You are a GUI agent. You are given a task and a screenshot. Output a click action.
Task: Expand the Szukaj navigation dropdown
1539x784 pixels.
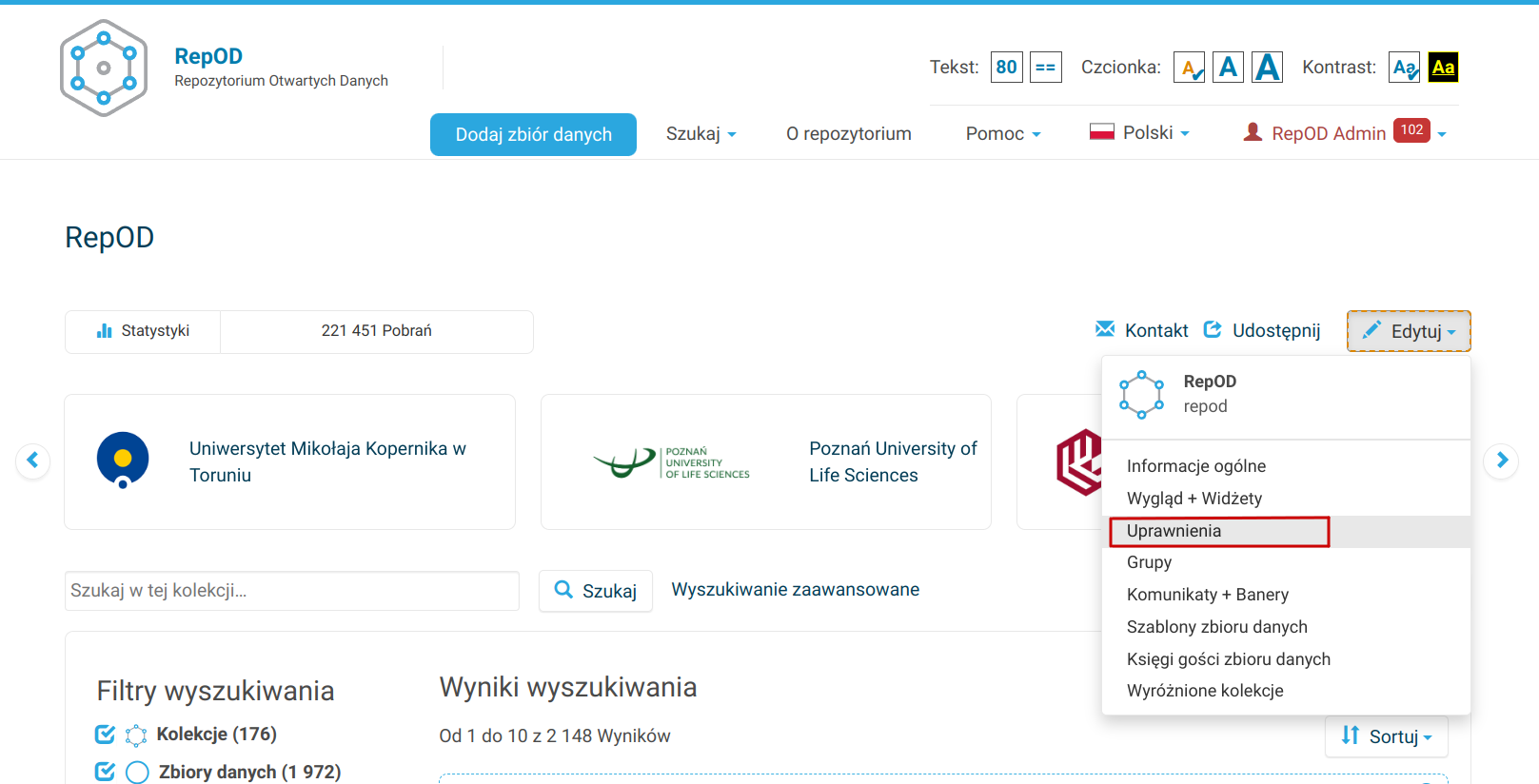[701, 134]
